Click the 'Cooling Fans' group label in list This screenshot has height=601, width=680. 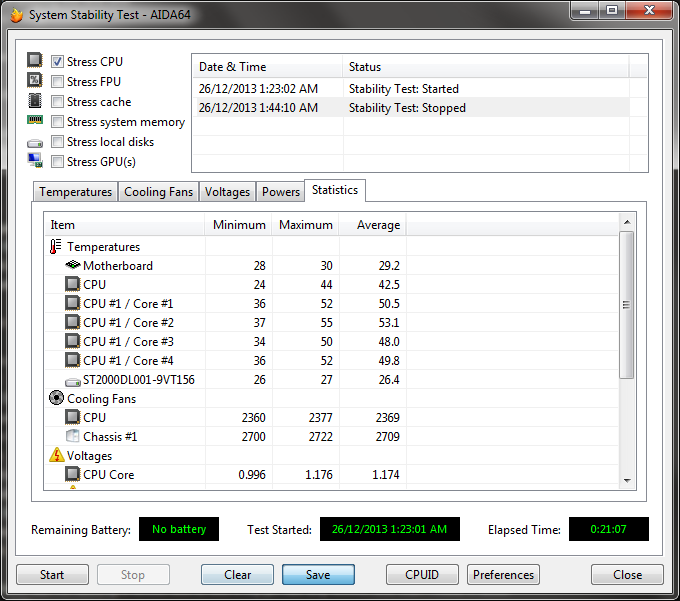click(x=101, y=399)
